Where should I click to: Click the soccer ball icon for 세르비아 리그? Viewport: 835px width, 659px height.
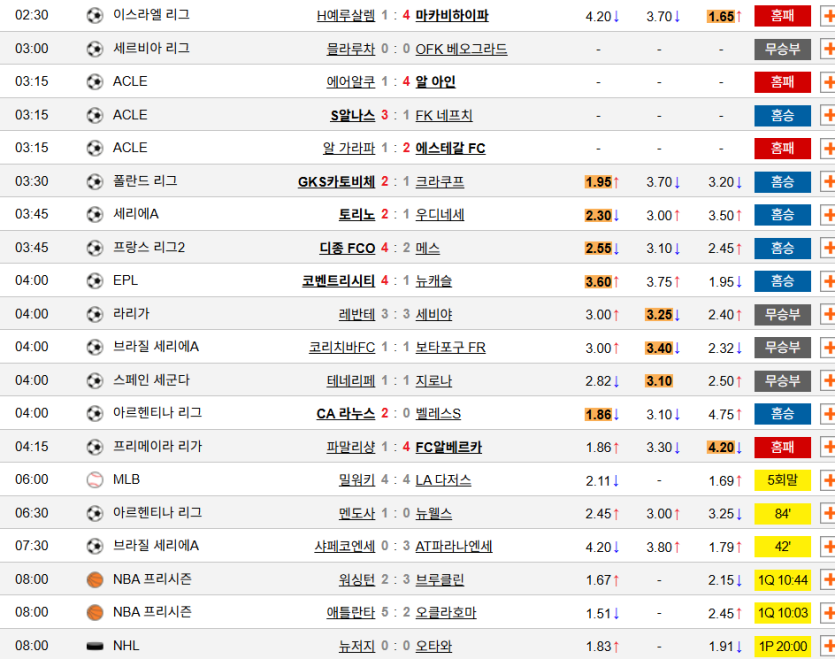coord(95,49)
